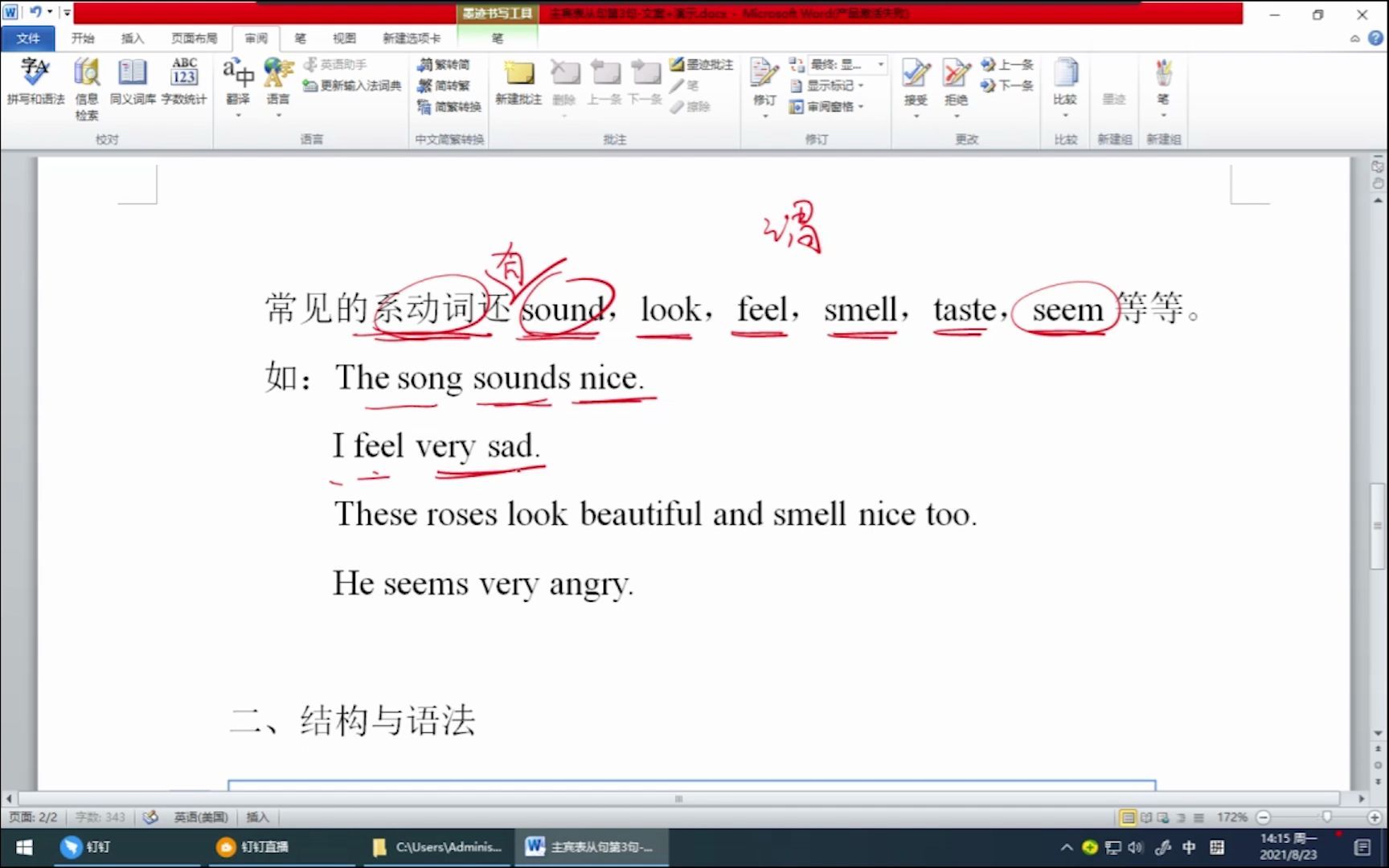Switch to the 新建选项卡 custom tab
Image resolution: width=1389 pixels, height=868 pixels.
click(x=412, y=38)
